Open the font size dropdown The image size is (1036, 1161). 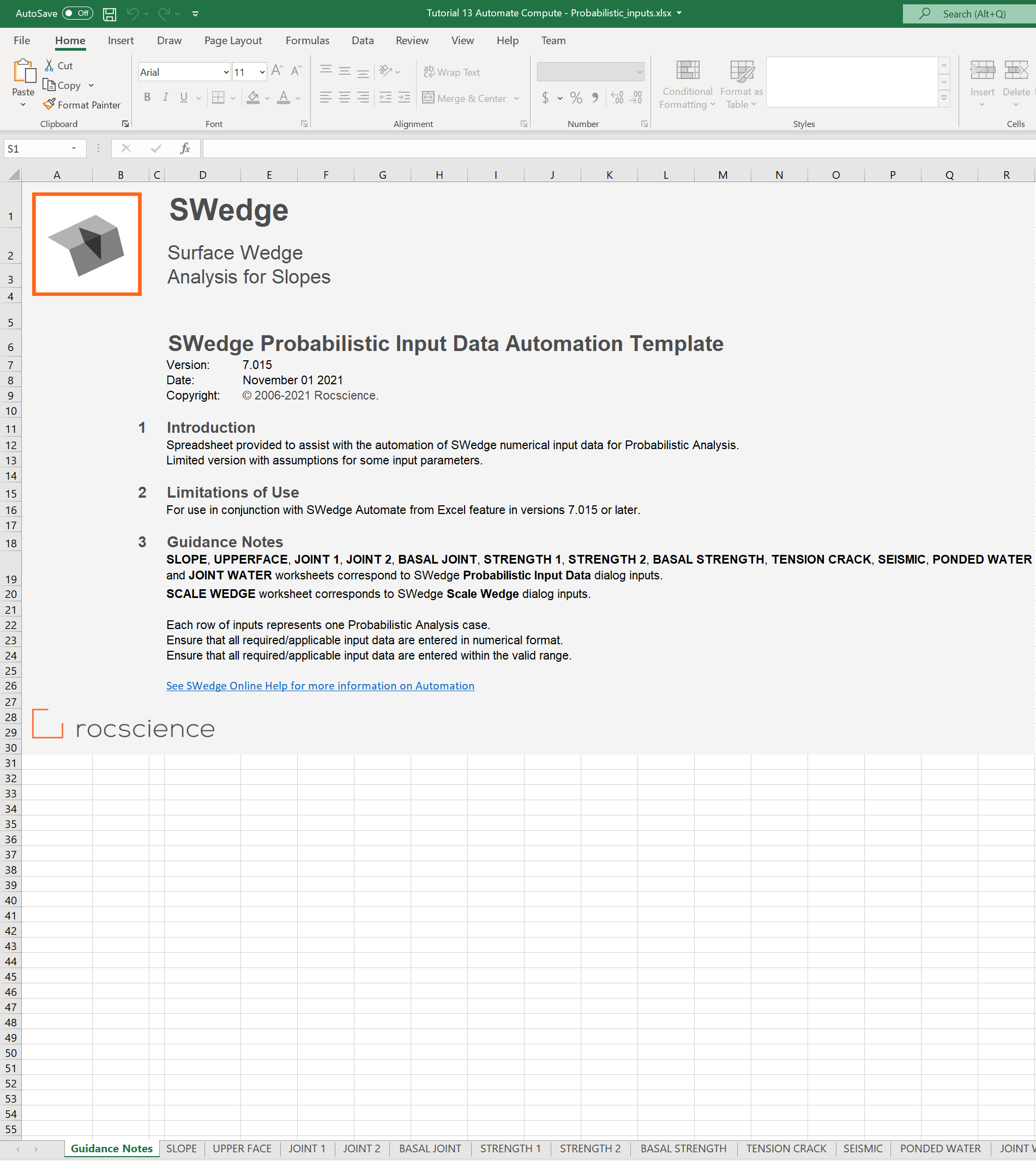[262, 72]
